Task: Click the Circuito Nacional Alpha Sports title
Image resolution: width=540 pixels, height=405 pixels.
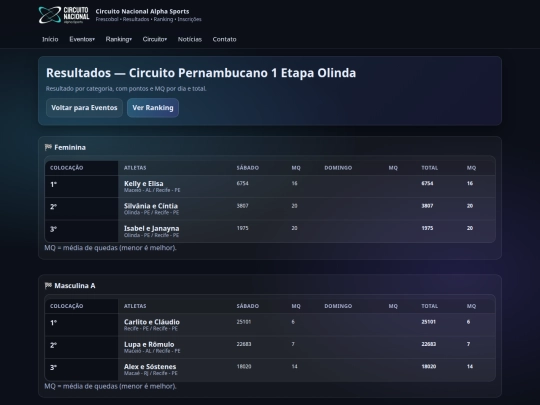Action: pyautogui.click(x=142, y=11)
